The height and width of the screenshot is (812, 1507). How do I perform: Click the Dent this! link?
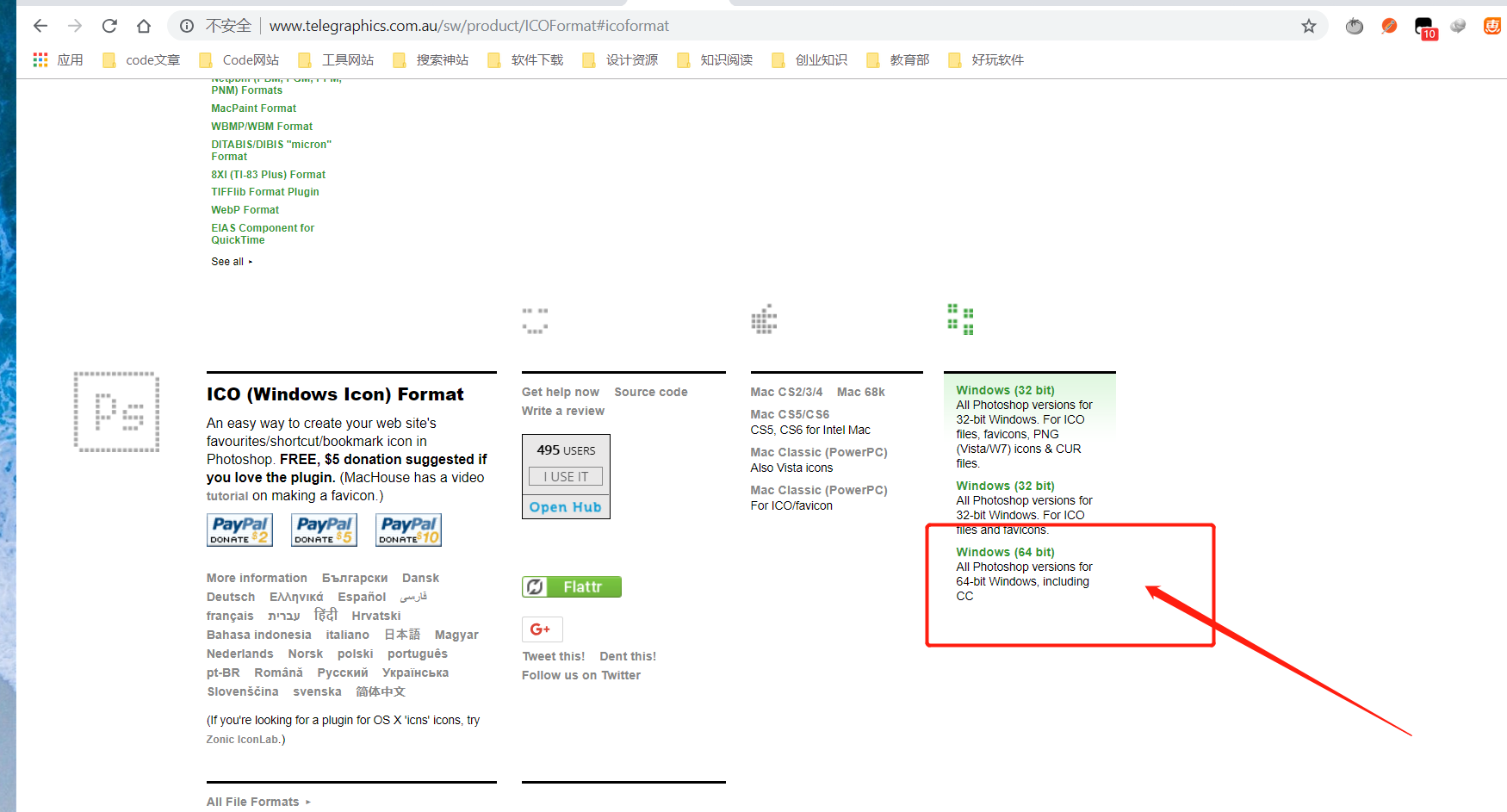[627, 656]
